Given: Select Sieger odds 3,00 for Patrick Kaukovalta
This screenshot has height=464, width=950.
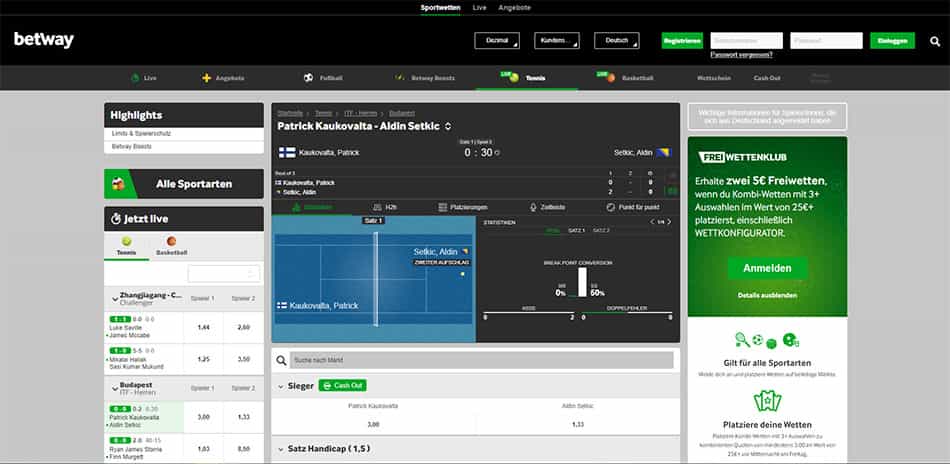Looking at the screenshot, I should click(x=373, y=425).
